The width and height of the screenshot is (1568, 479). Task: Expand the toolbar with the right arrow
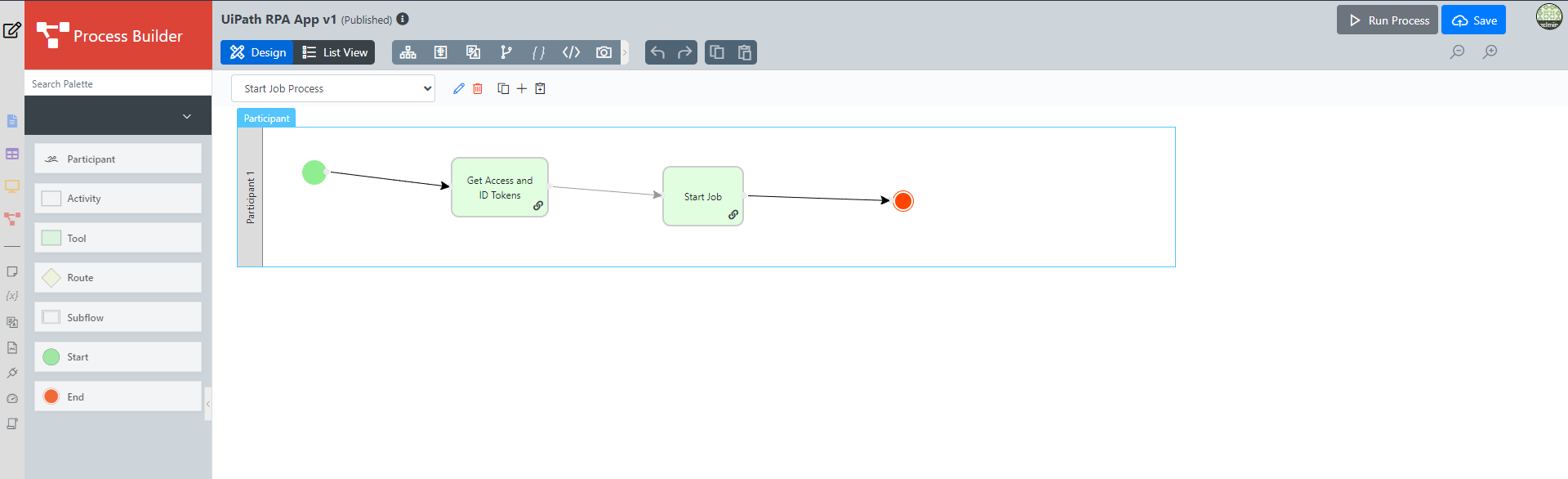click(625, 52)
